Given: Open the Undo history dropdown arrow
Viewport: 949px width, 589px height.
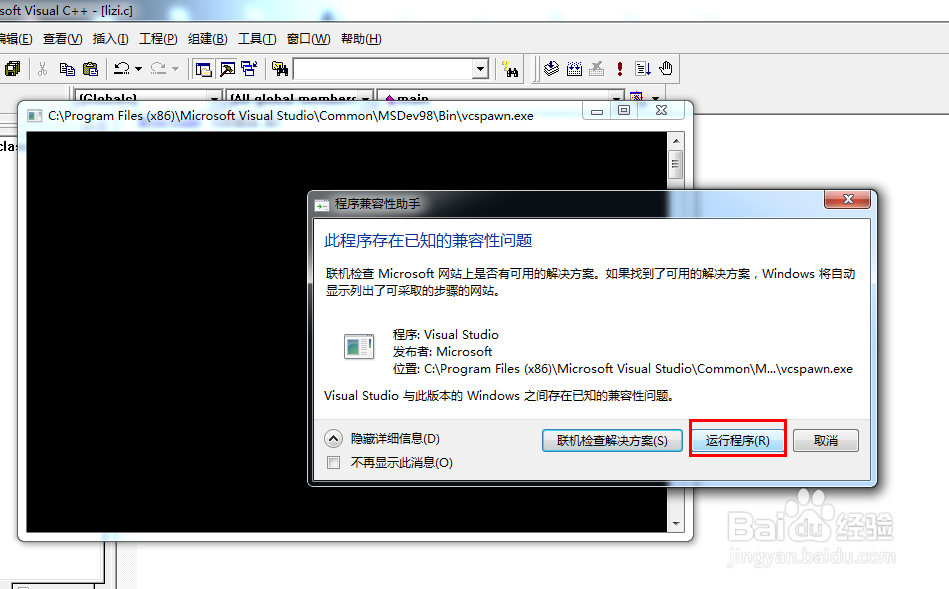Looking at the screenshot, I should click(x=138, y=69).
